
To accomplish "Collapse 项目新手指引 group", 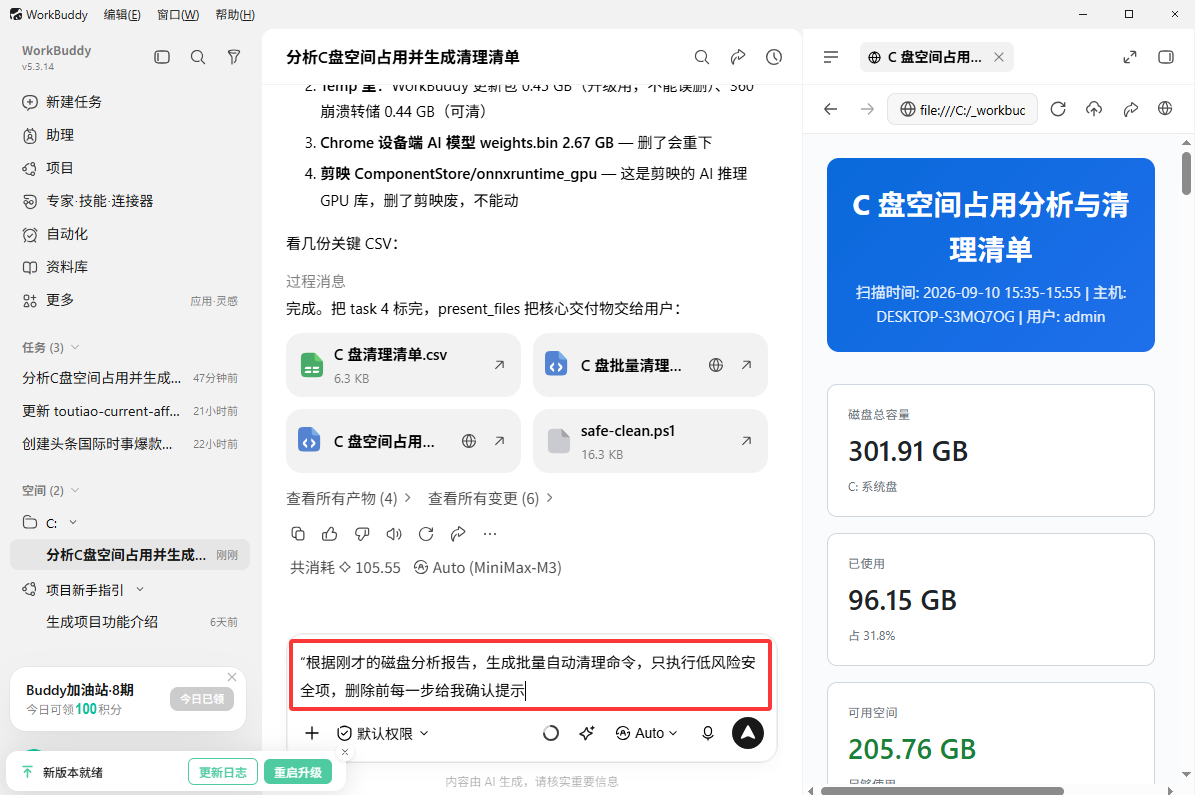I will pos(139,590).
